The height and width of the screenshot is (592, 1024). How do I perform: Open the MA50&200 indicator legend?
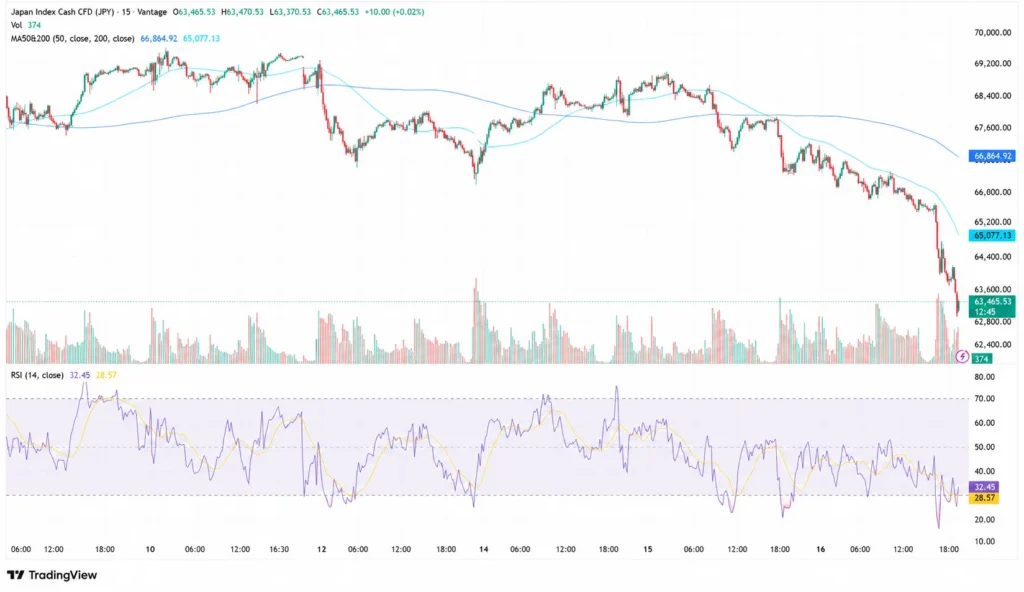[72, 39]
